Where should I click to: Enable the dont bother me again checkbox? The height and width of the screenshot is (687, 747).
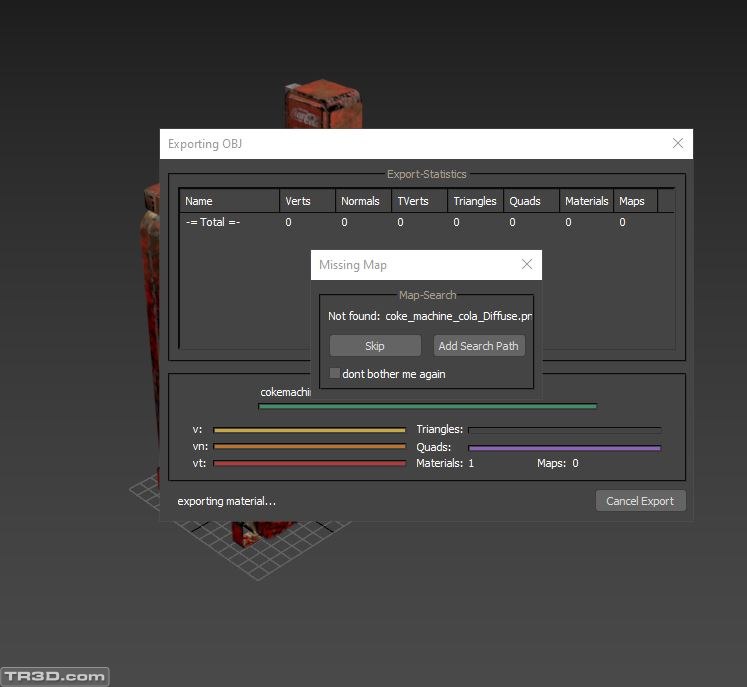[335, 373]
